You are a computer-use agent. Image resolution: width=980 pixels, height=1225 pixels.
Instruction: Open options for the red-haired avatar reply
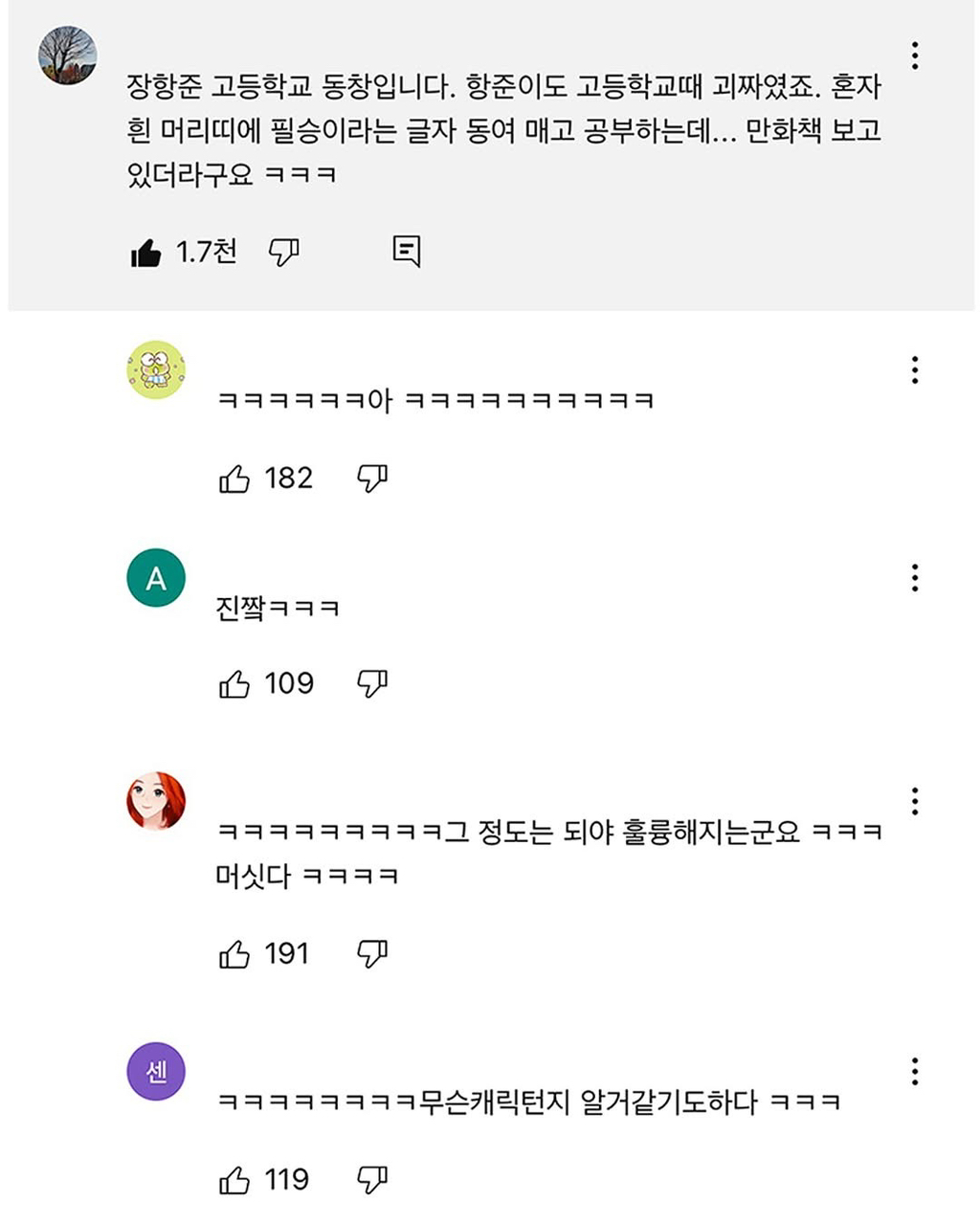coord(915,801)
